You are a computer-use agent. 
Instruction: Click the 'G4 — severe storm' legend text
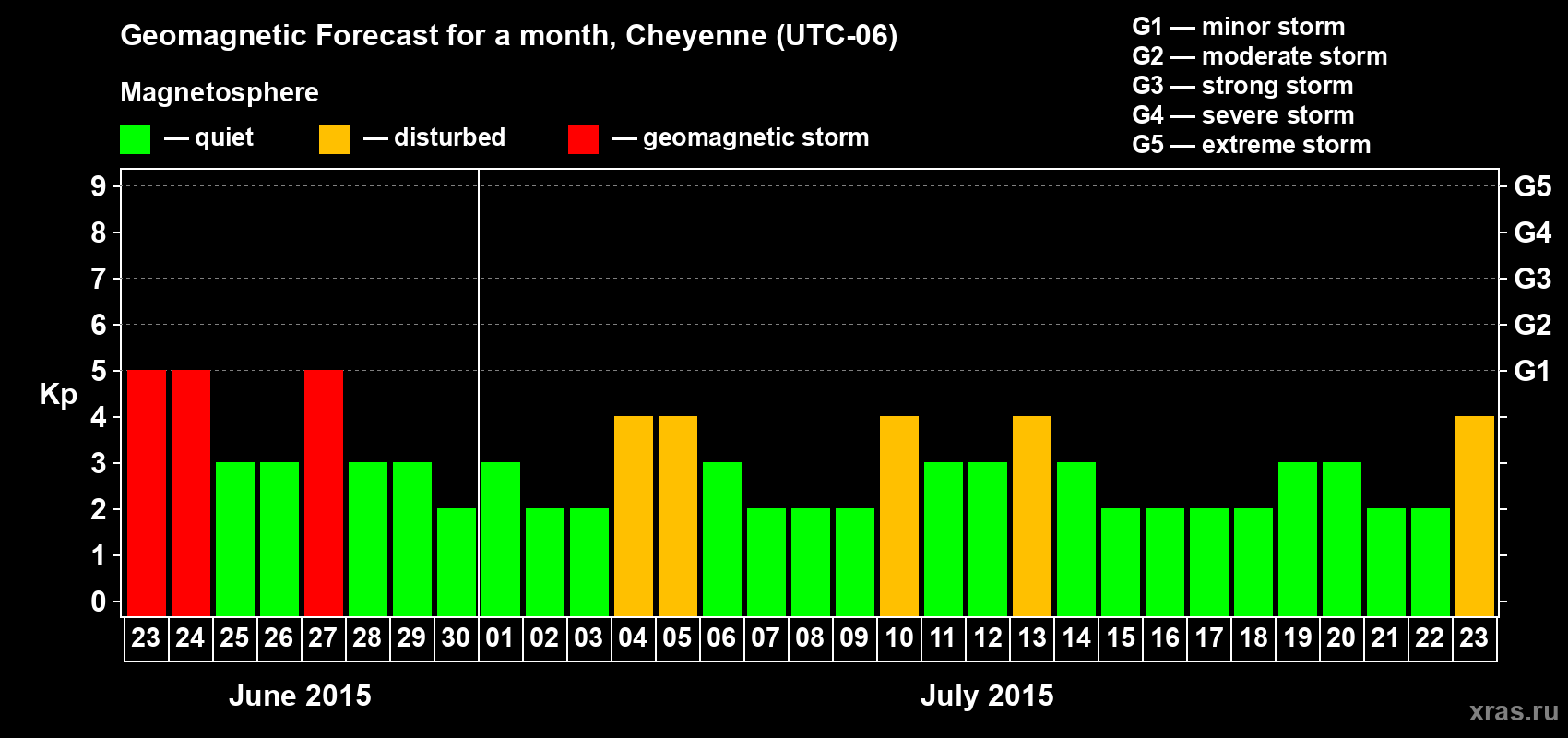click(x=1243, y=115)
